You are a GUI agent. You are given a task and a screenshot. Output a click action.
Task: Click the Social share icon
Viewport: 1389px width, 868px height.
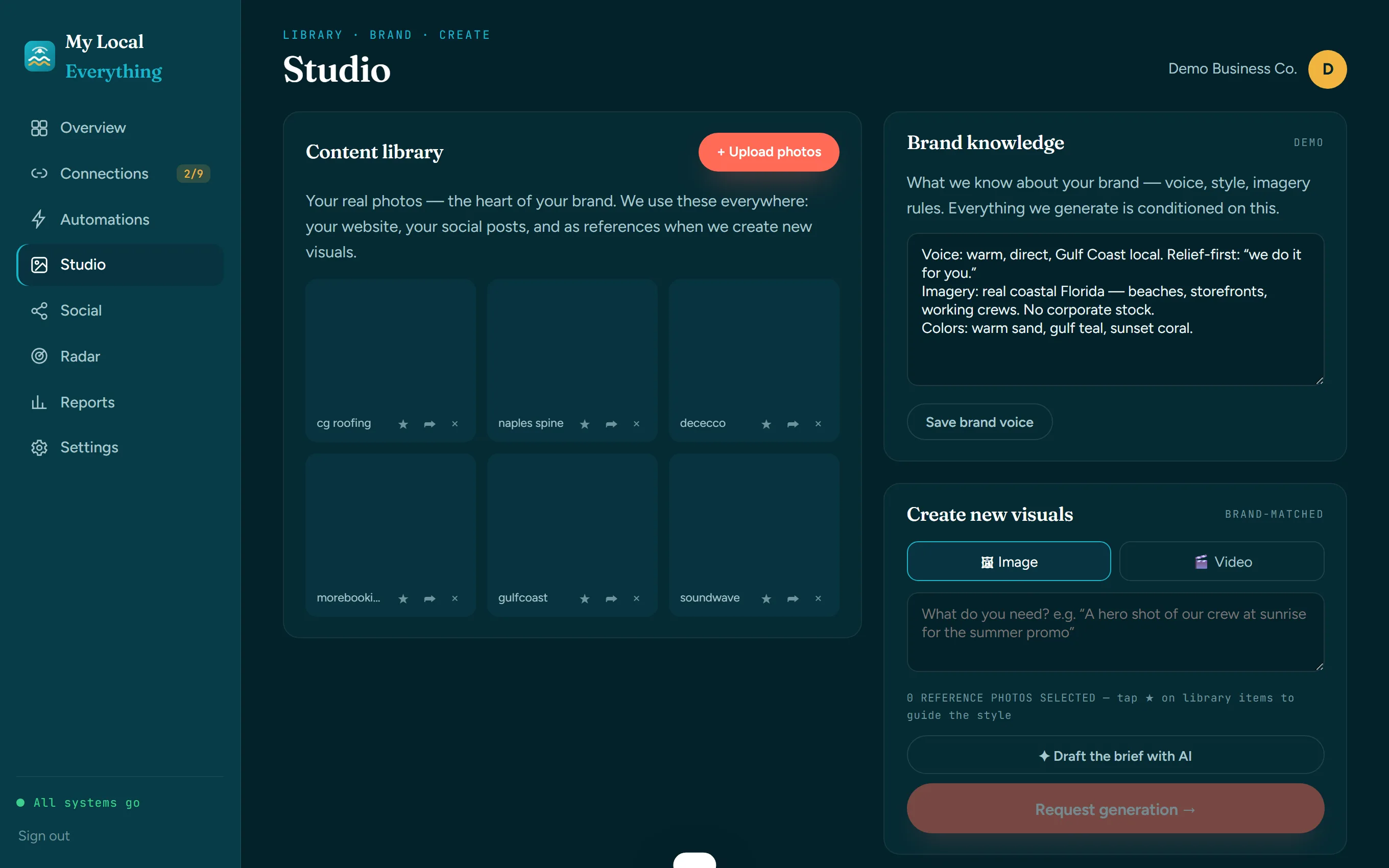click(39, 310)
